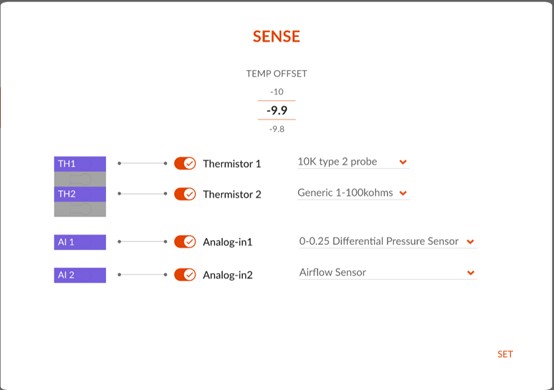Select -10 in the temp offset picker
554x390 pixels.
277,92
